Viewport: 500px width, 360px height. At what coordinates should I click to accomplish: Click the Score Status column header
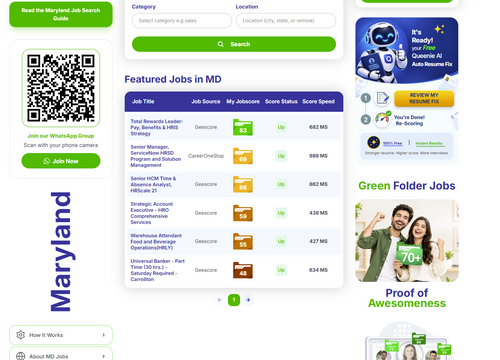pos(281,101)
